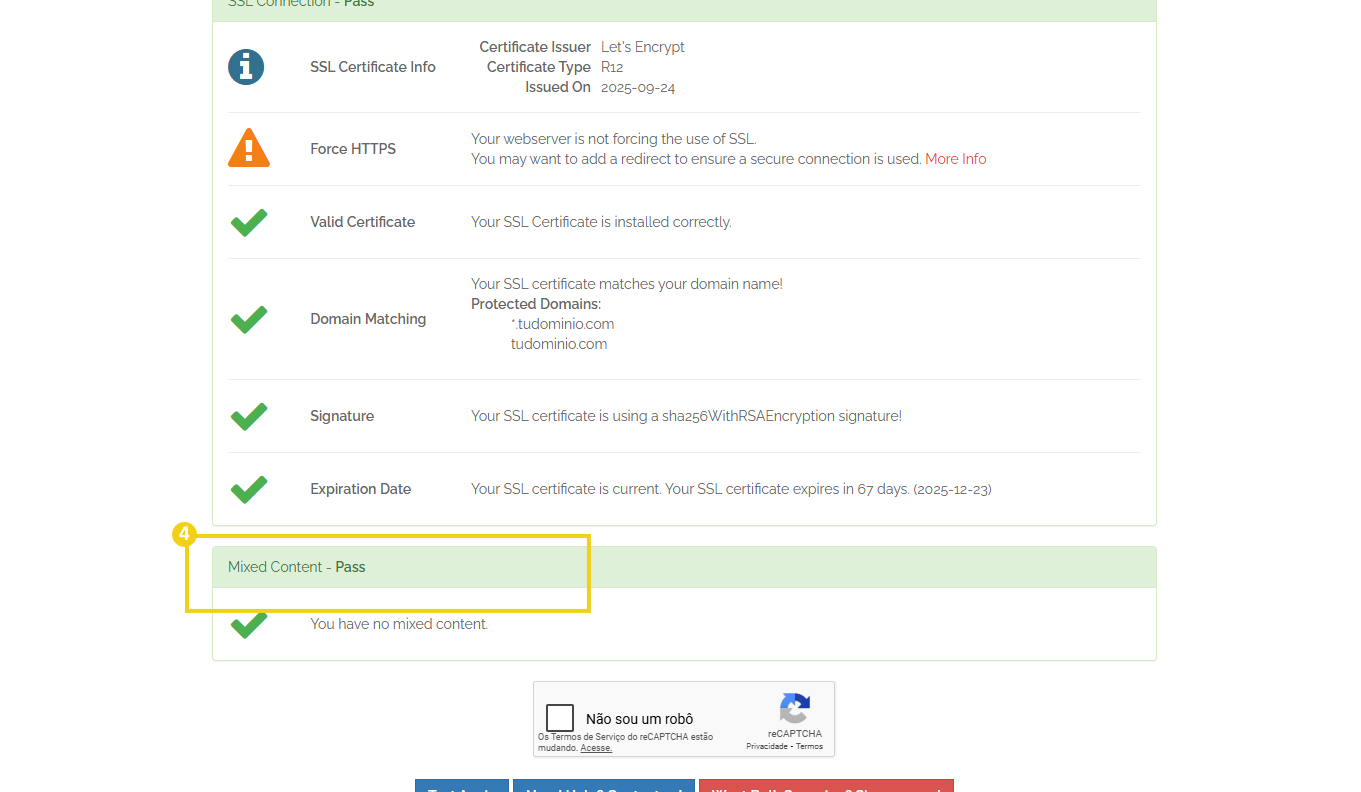
Task: Click the SSL Certificate Info icon
Action: [246, 67]
